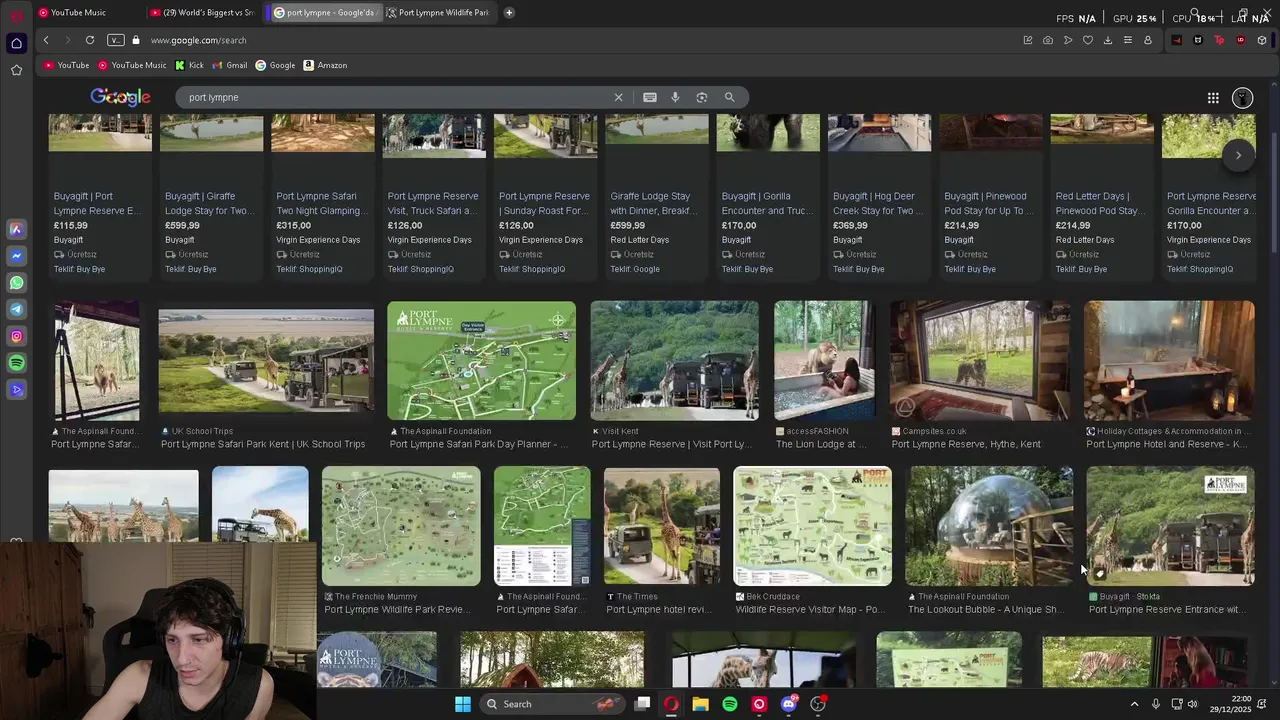The width and height of the screenshot is (1280, 720).
Task: Open Discord from the taskbar
Action: click(x=789, y=704)
